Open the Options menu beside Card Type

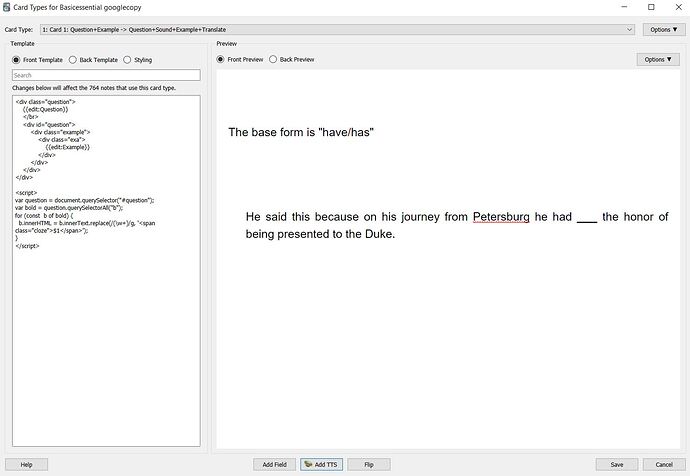coord(664,29)
